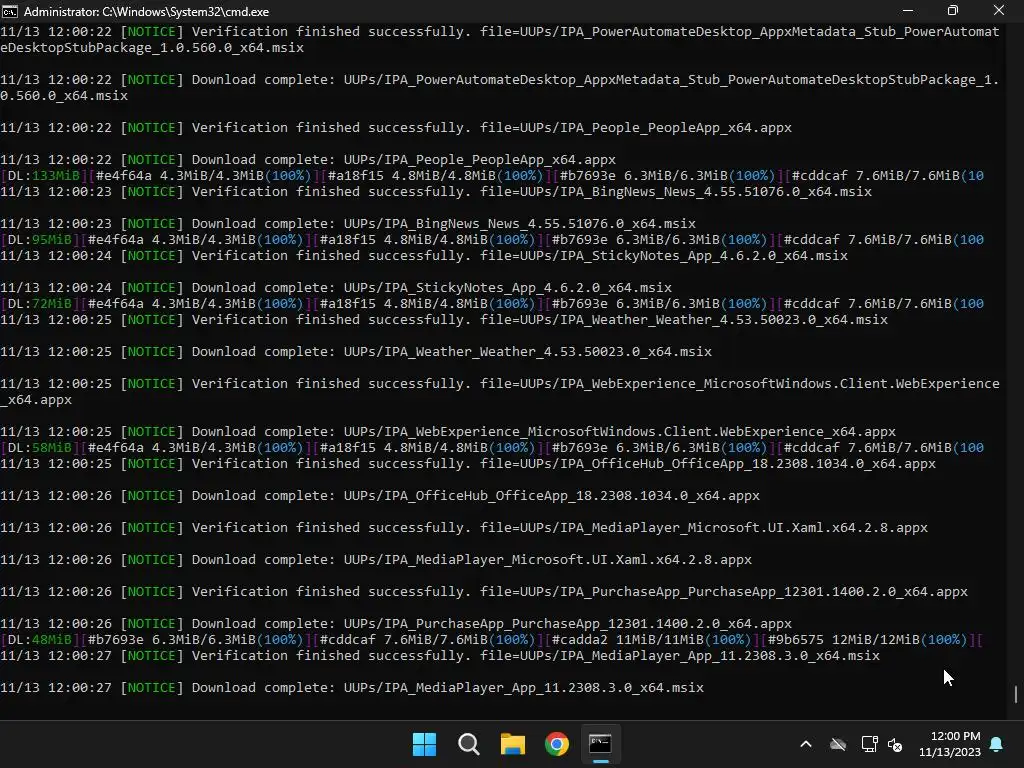1024x768 pixels.
Task: Click line Download complete: IPA_OfficeHub_OfficeApp_18.2308.1034.0_x64.appx
Action: click(380, 496)
